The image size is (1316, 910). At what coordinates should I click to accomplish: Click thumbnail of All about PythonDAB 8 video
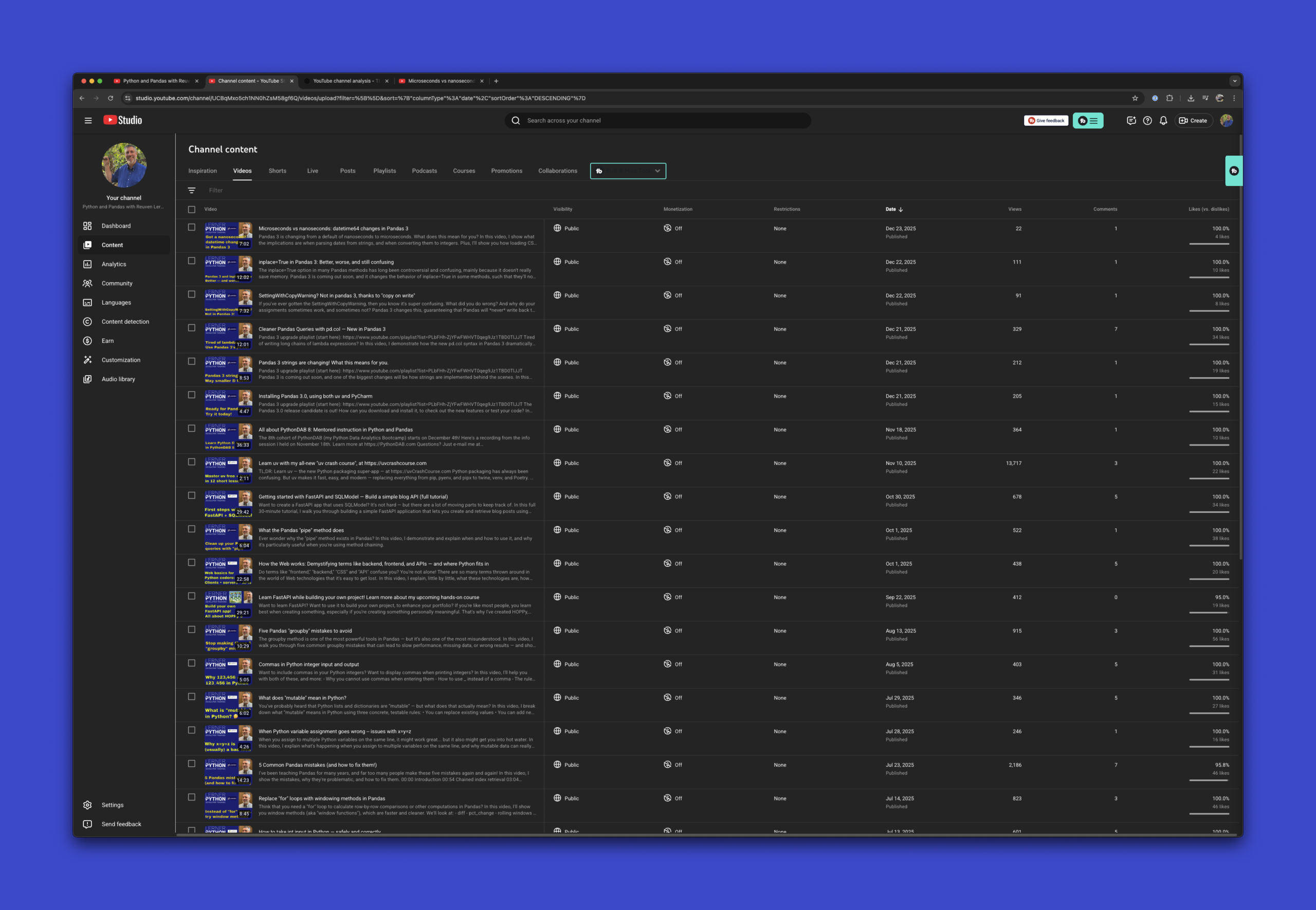(228, 437)
